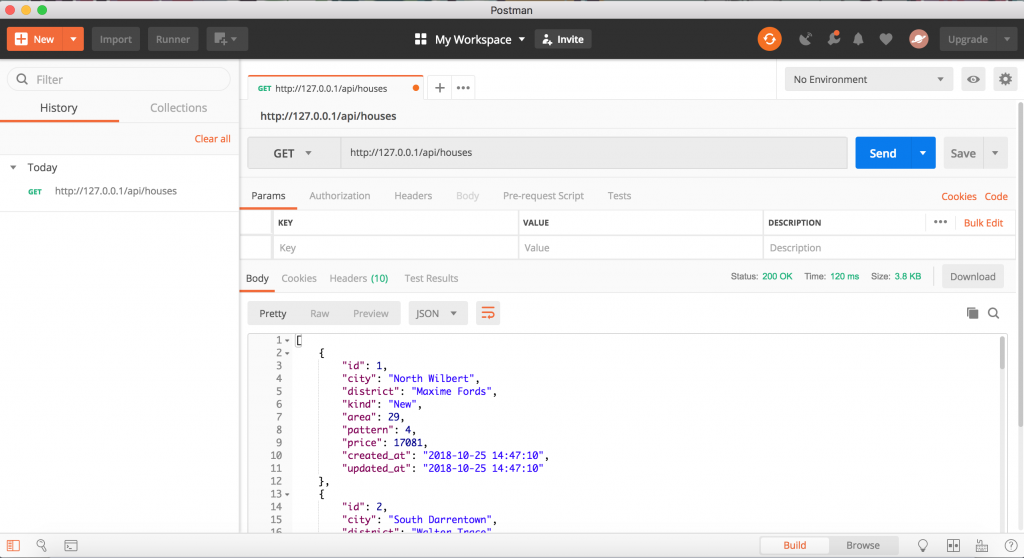Switch to Collections tab
Screen dimensions: 1024x558
coord(178,108)
